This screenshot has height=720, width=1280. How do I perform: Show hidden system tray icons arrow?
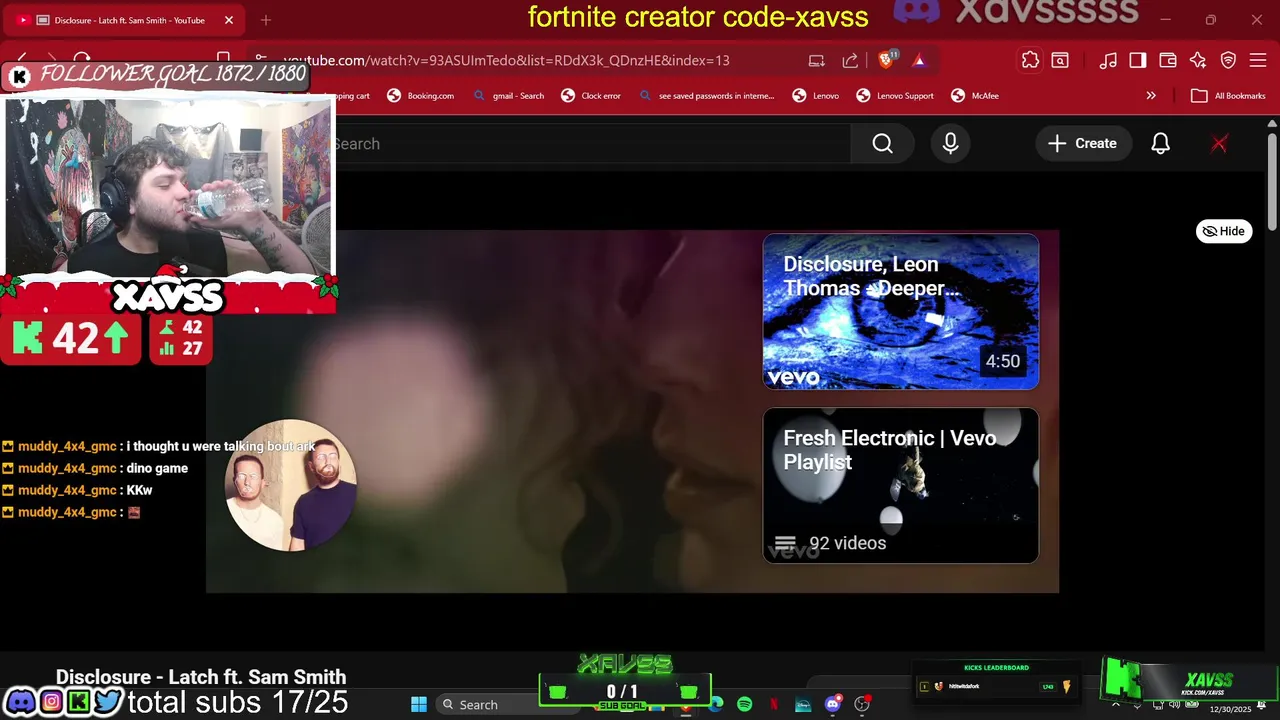(1116, 704)
